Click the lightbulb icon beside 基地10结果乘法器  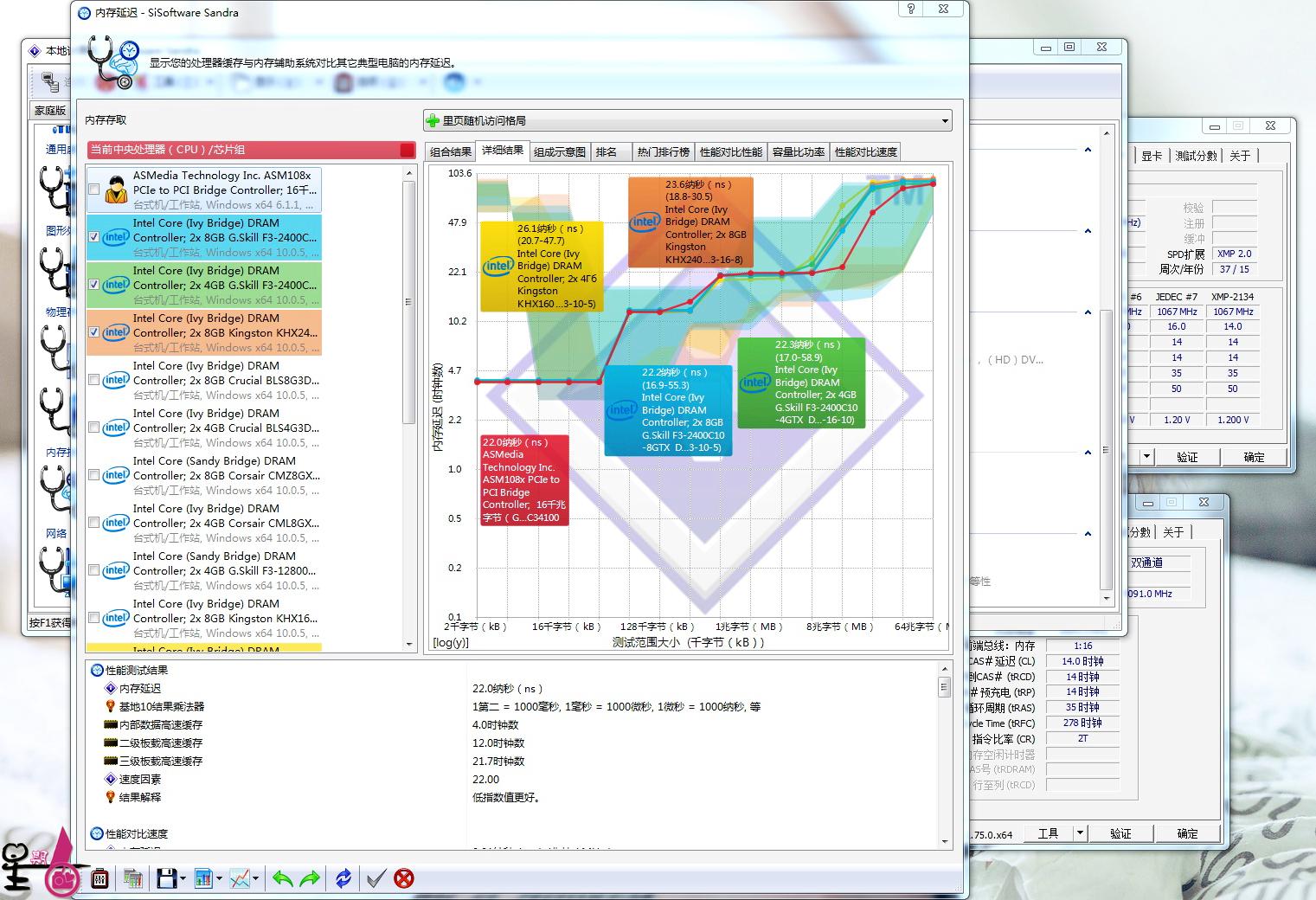coord(110,706)
